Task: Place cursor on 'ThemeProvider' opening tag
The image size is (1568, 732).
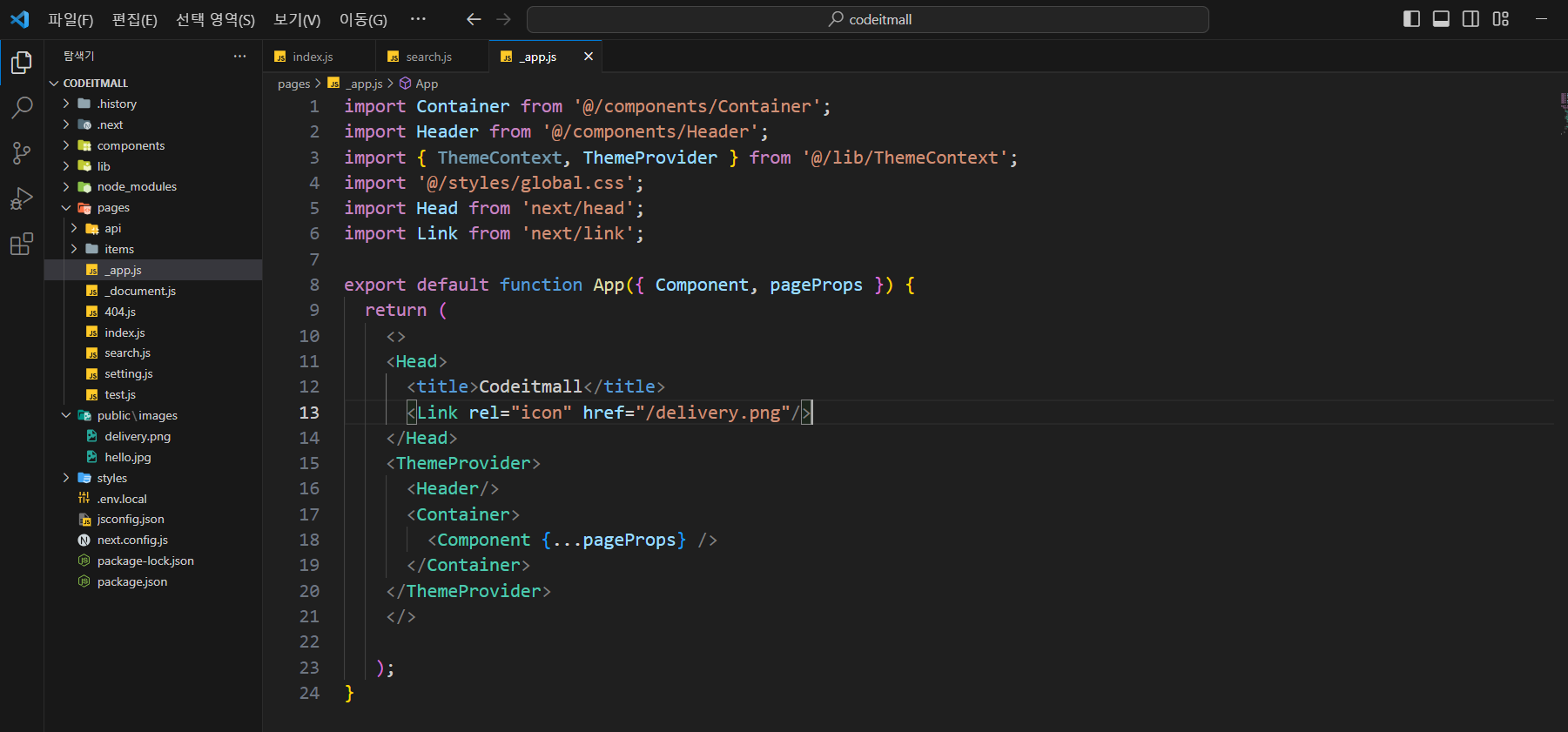Action: pyautogui.click(x=463, y=463)
